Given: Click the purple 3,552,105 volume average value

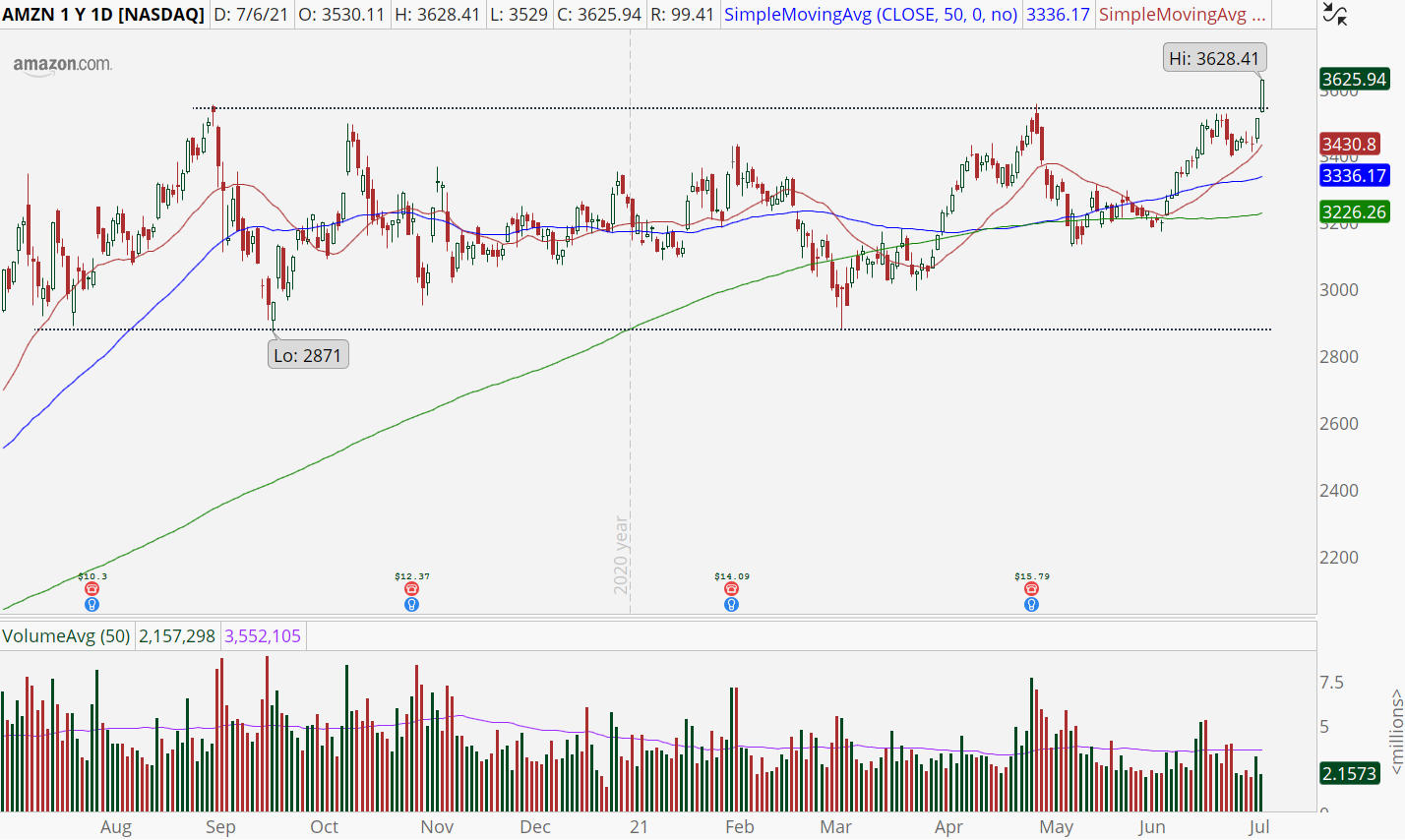Looking at the screenshot, I should click(263, 636).
